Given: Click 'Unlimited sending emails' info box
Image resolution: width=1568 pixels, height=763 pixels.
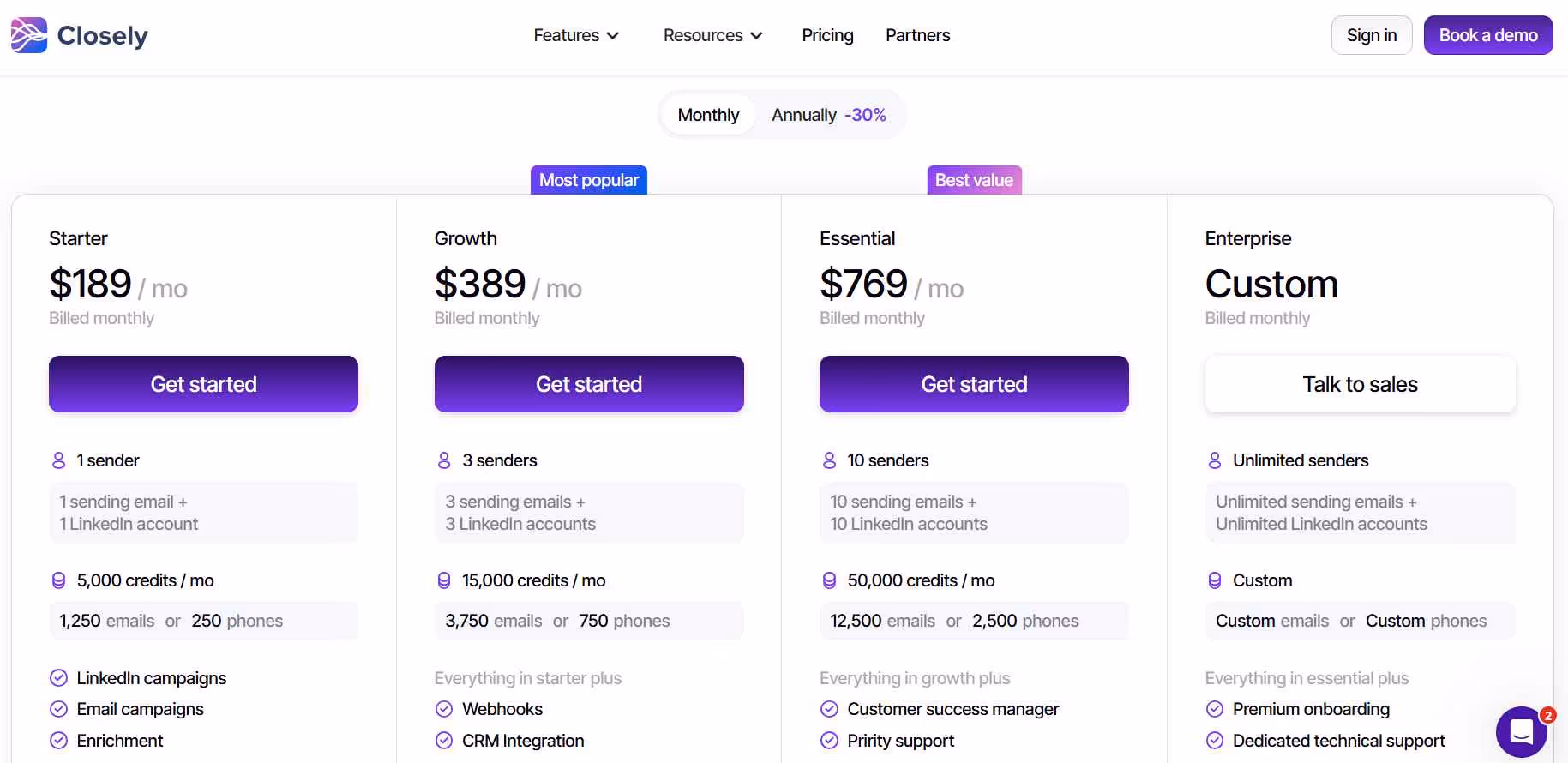Looking at the screenshot, I should point(1361,513).
